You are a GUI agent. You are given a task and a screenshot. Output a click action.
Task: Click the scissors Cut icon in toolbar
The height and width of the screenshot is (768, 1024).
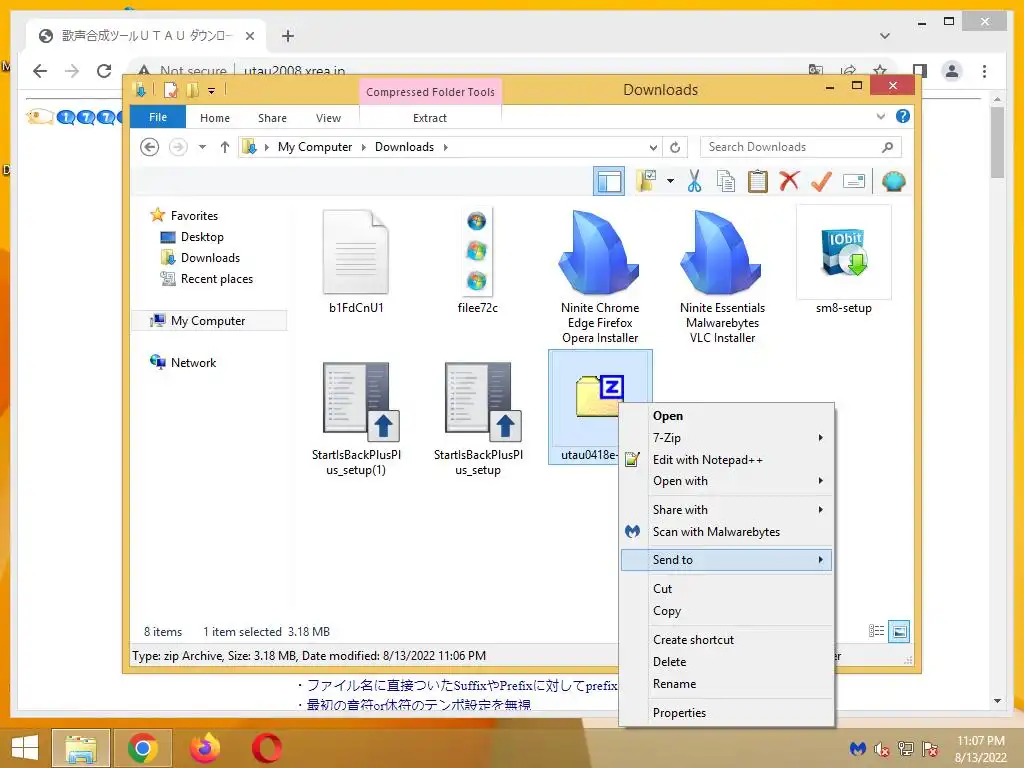pyautogui.click(x=694, y=181)
